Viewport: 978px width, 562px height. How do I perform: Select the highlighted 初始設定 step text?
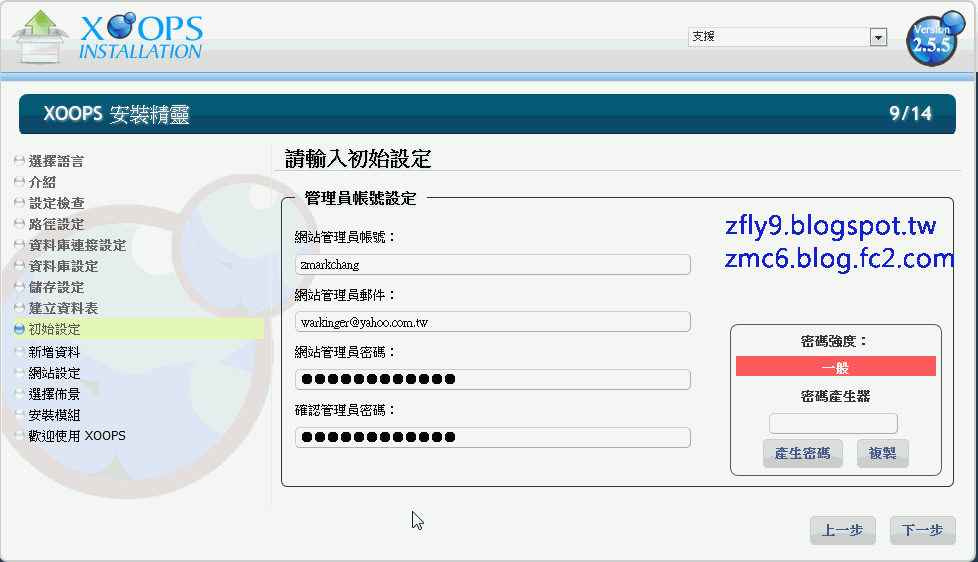tap(54, 329)
